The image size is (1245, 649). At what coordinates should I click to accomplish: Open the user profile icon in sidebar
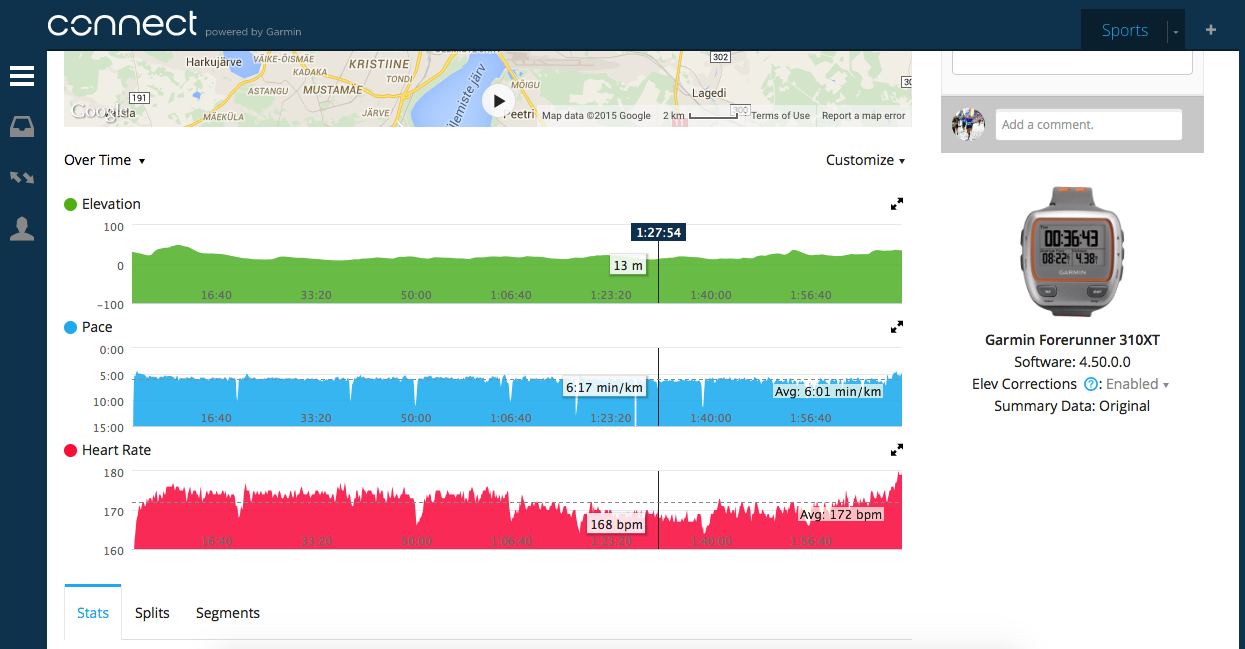click(x=22, y=229)
